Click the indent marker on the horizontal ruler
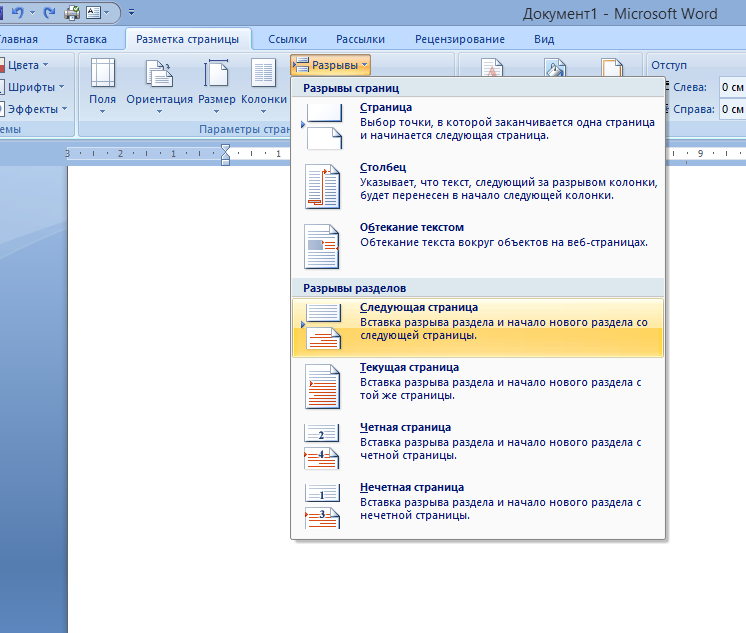 coord(226,155)
